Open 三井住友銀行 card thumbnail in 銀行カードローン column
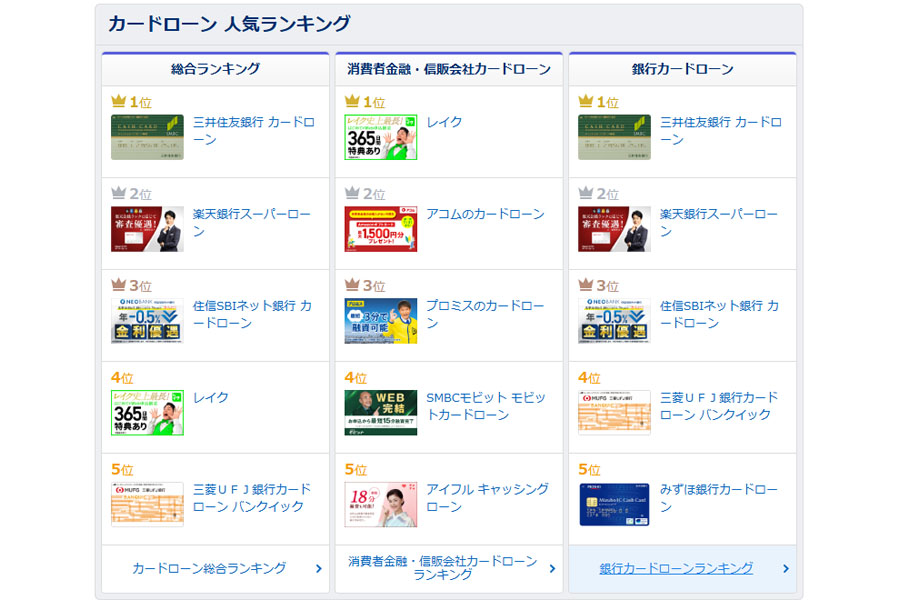 (615, 137)
